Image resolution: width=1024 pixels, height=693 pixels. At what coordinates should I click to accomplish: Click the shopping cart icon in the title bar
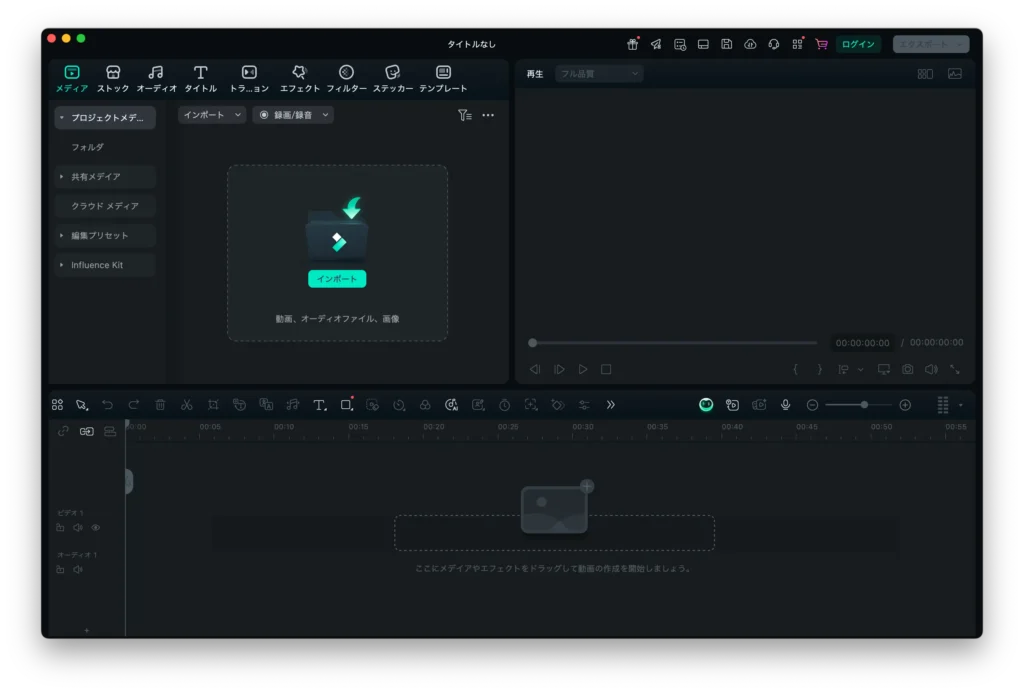pyautogui.click(x=821, y=44)
